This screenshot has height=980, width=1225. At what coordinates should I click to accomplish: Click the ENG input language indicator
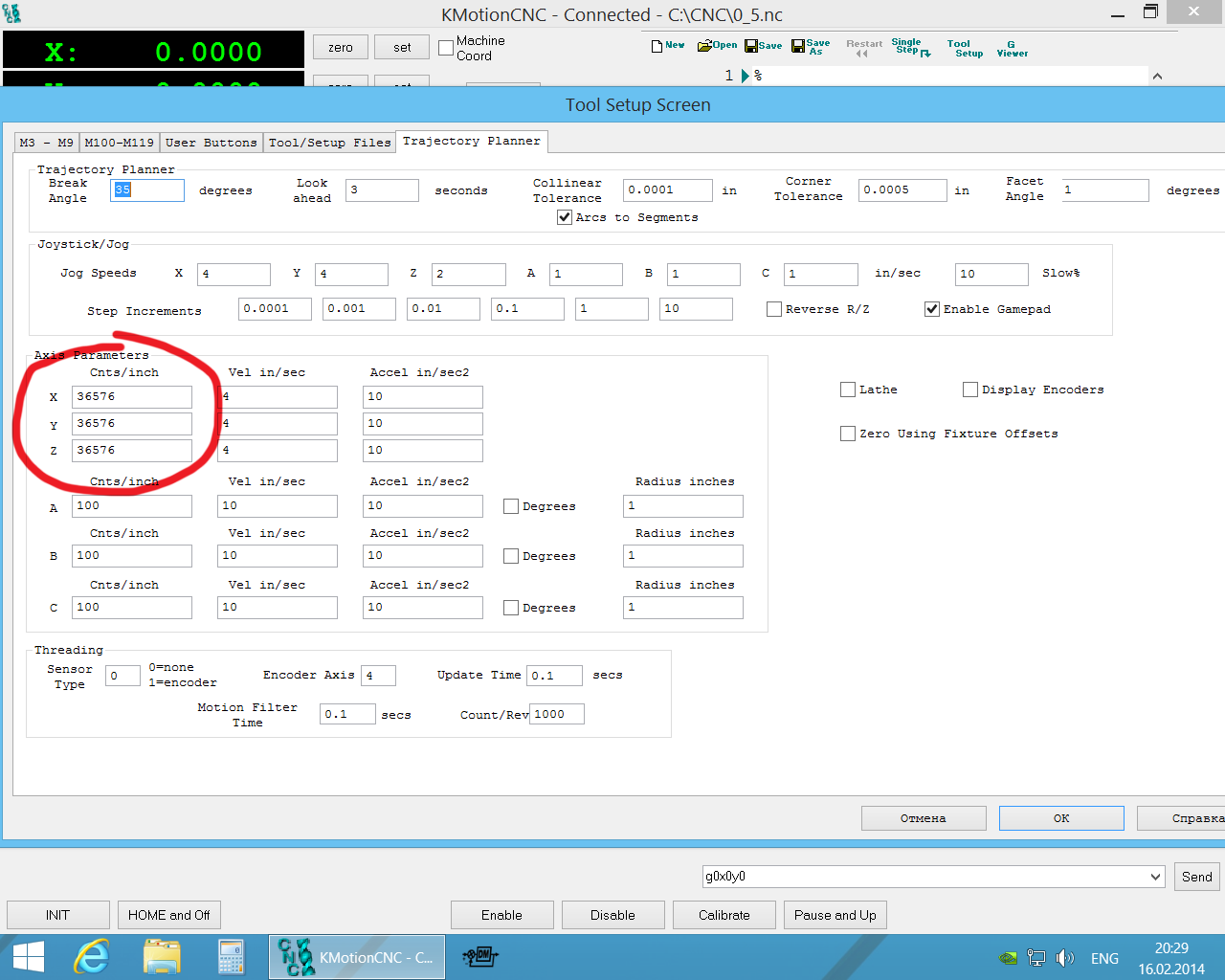tap(1104, 958)
